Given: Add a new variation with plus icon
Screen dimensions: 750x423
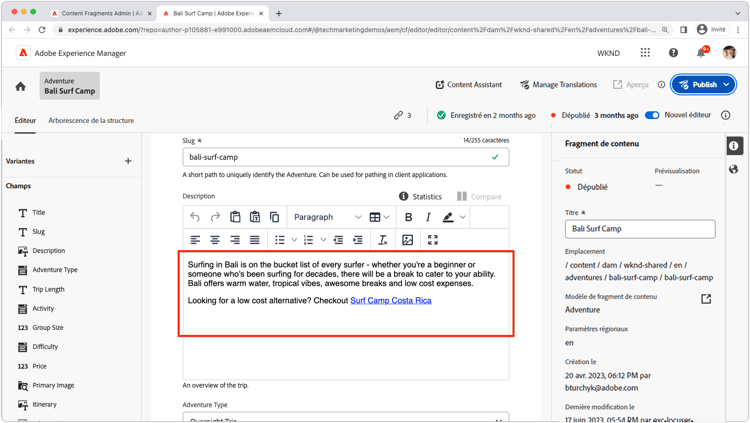Looking at the screenshot, I should pyautogui.click(x=128, y=161).
